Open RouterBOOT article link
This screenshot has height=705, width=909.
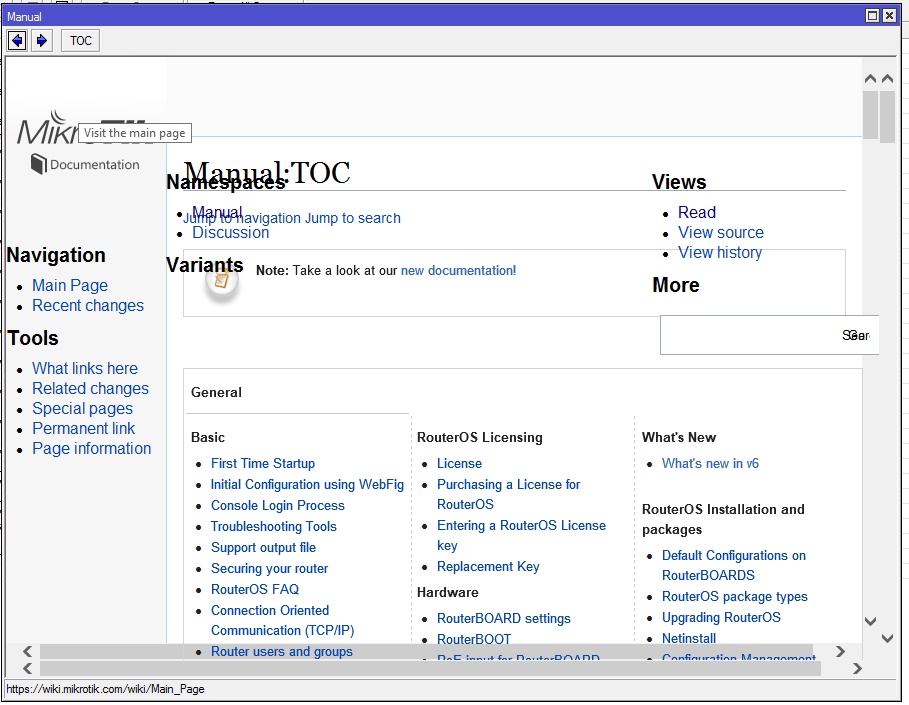[474, 639]
